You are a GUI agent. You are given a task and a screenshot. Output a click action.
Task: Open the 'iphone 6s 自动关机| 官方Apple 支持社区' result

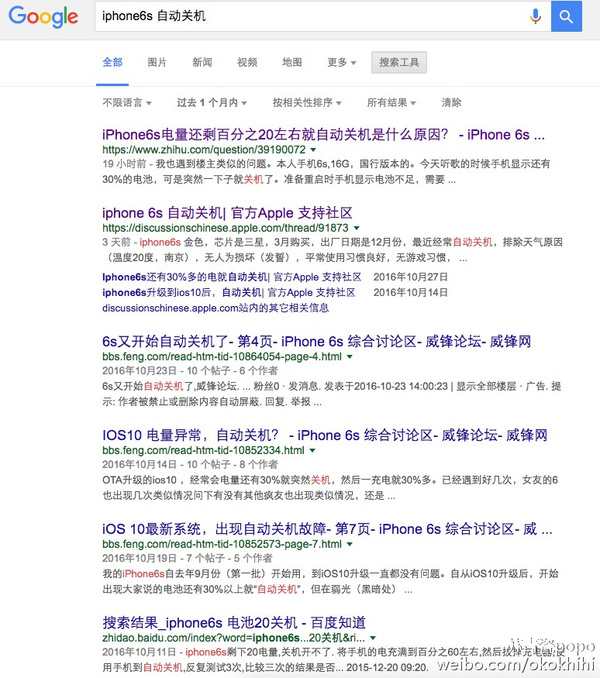click(x=227, y=213)
